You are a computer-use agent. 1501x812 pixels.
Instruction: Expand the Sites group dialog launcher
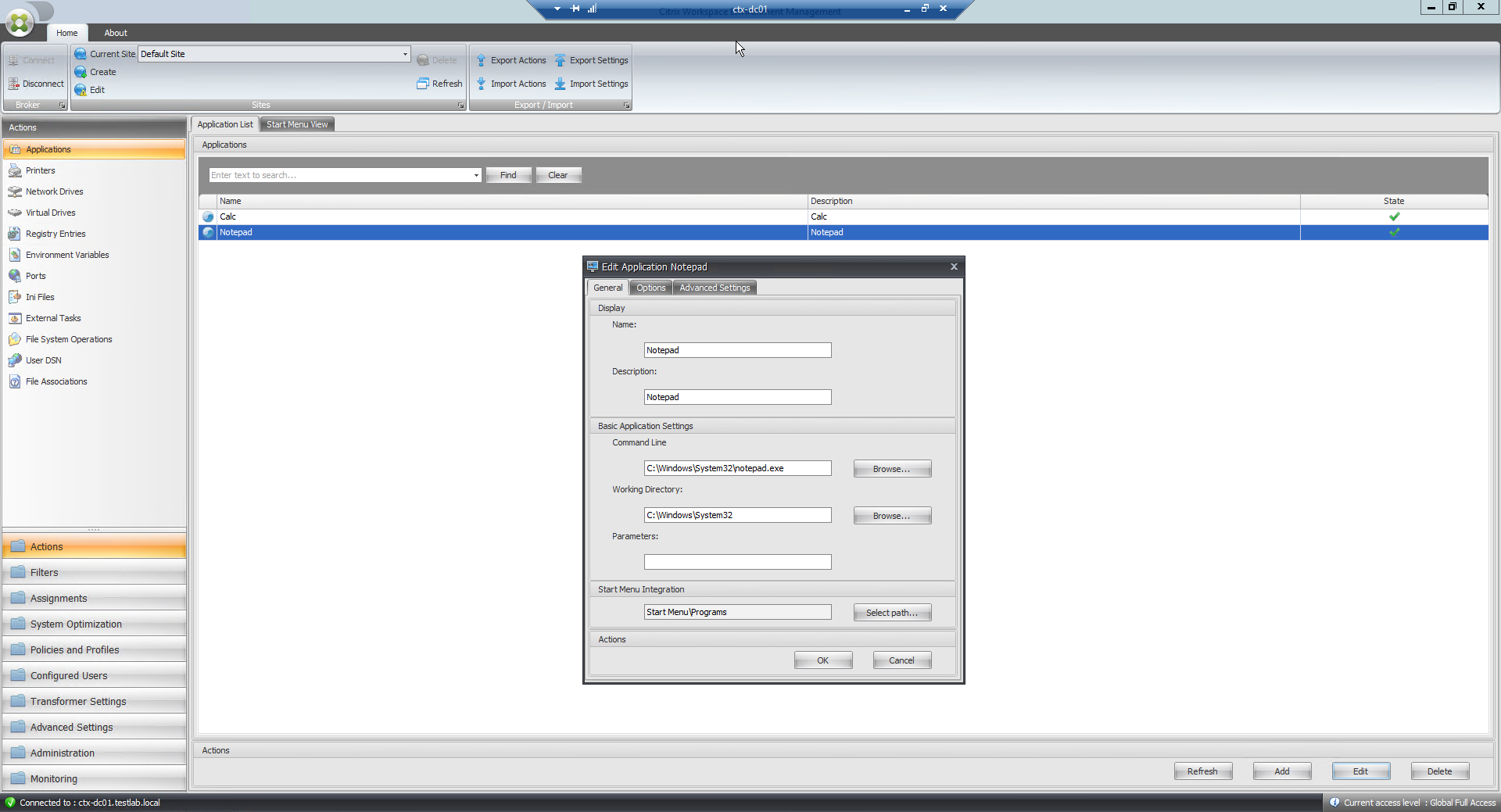click(x=460, y=106)
